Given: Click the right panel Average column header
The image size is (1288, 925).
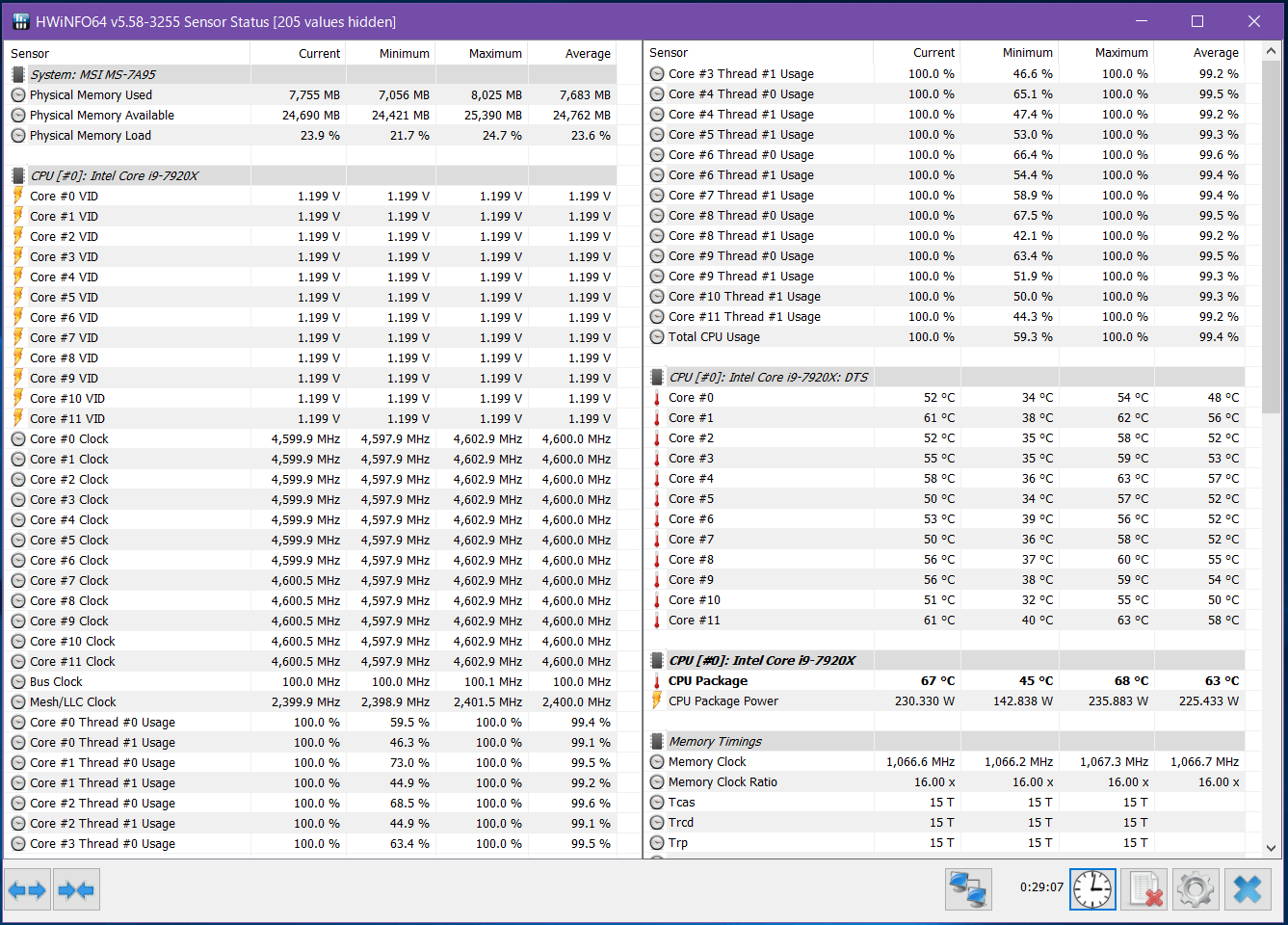Looking at the screenshot, I should [1199, 52].
